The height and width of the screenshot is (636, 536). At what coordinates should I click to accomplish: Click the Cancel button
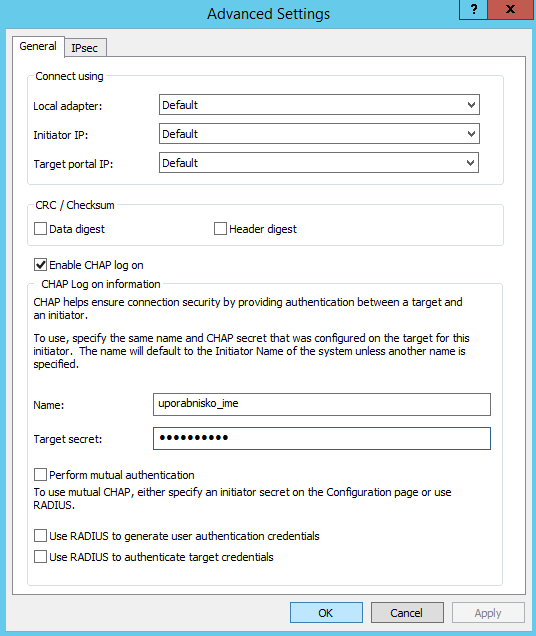(x=407, y=612)
